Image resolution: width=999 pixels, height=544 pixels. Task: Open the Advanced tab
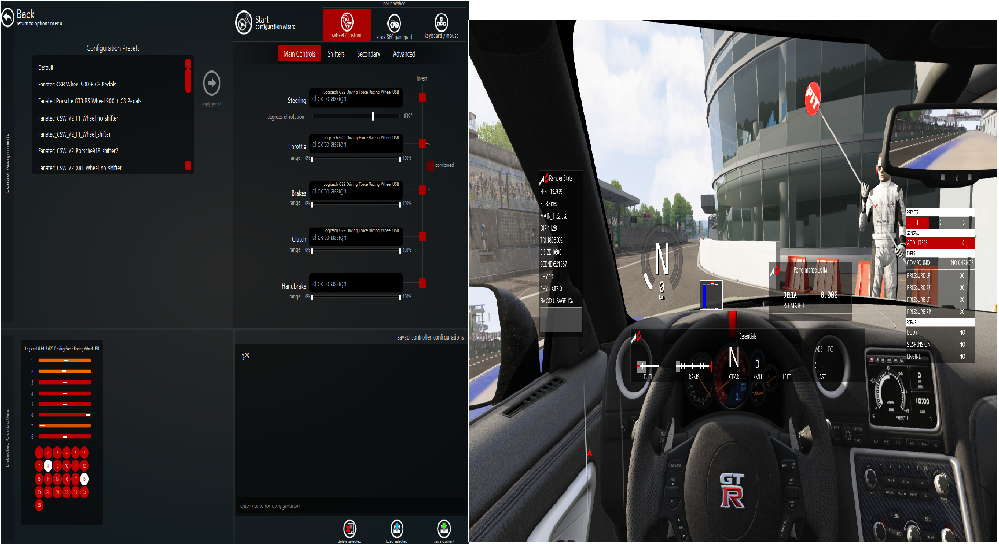tap(404, 54)
